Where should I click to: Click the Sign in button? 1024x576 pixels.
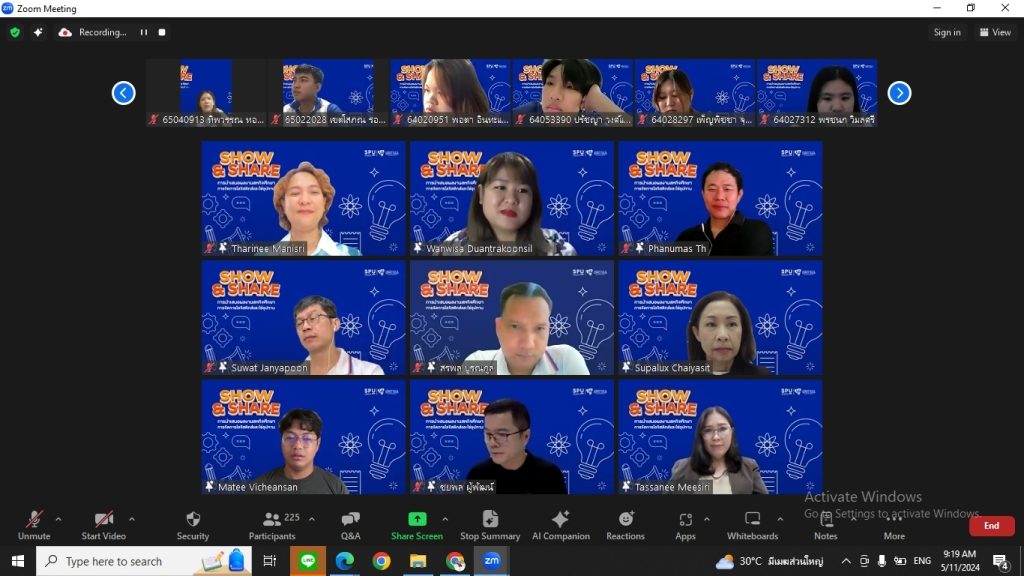(947, 32)
